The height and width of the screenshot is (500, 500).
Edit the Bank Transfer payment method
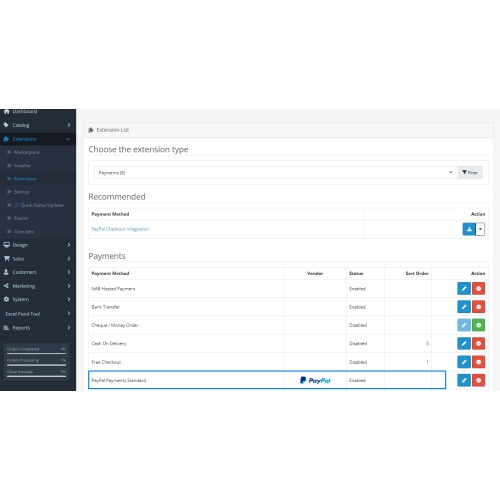464,307
